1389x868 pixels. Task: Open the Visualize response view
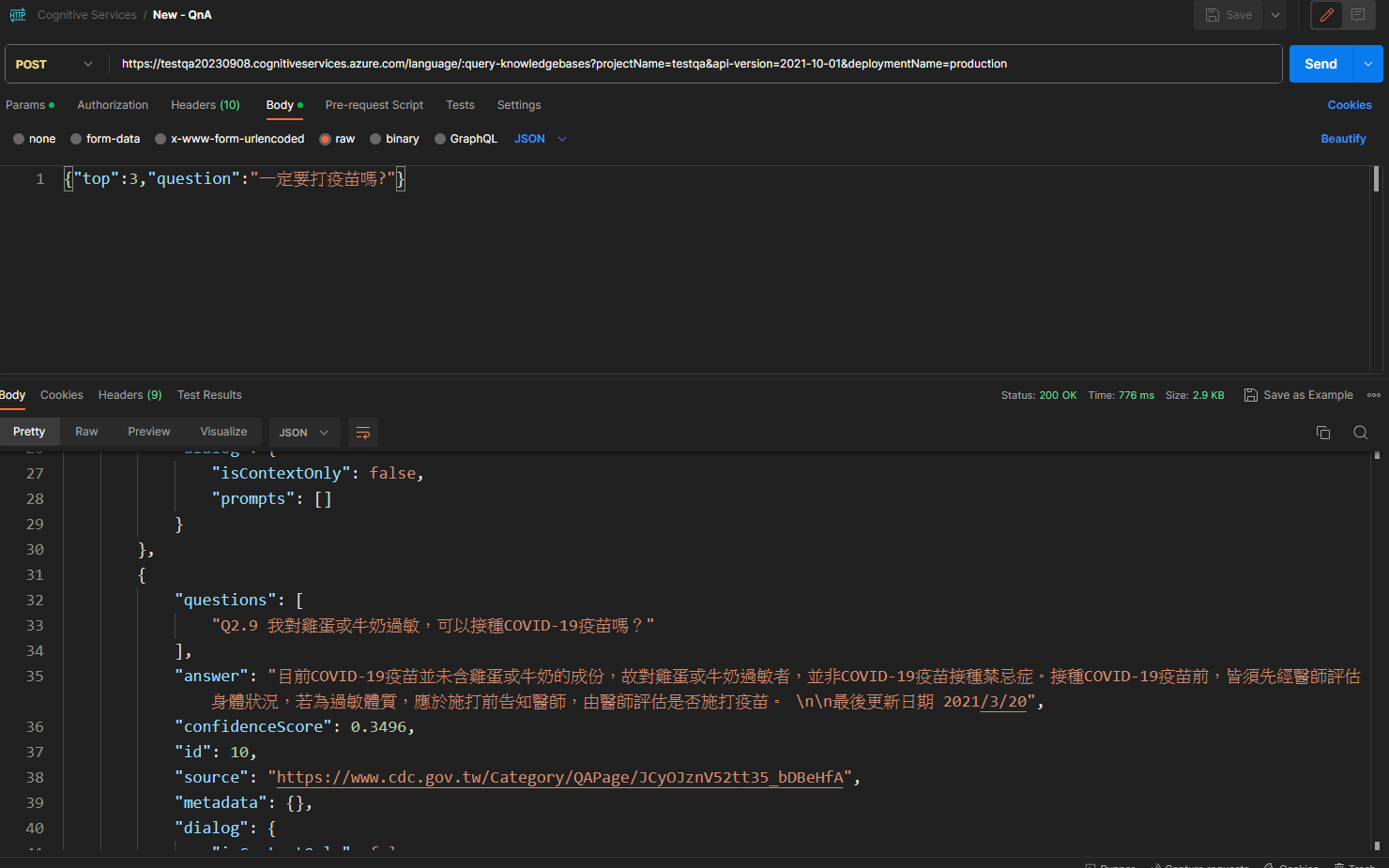(x=223, y=432)
